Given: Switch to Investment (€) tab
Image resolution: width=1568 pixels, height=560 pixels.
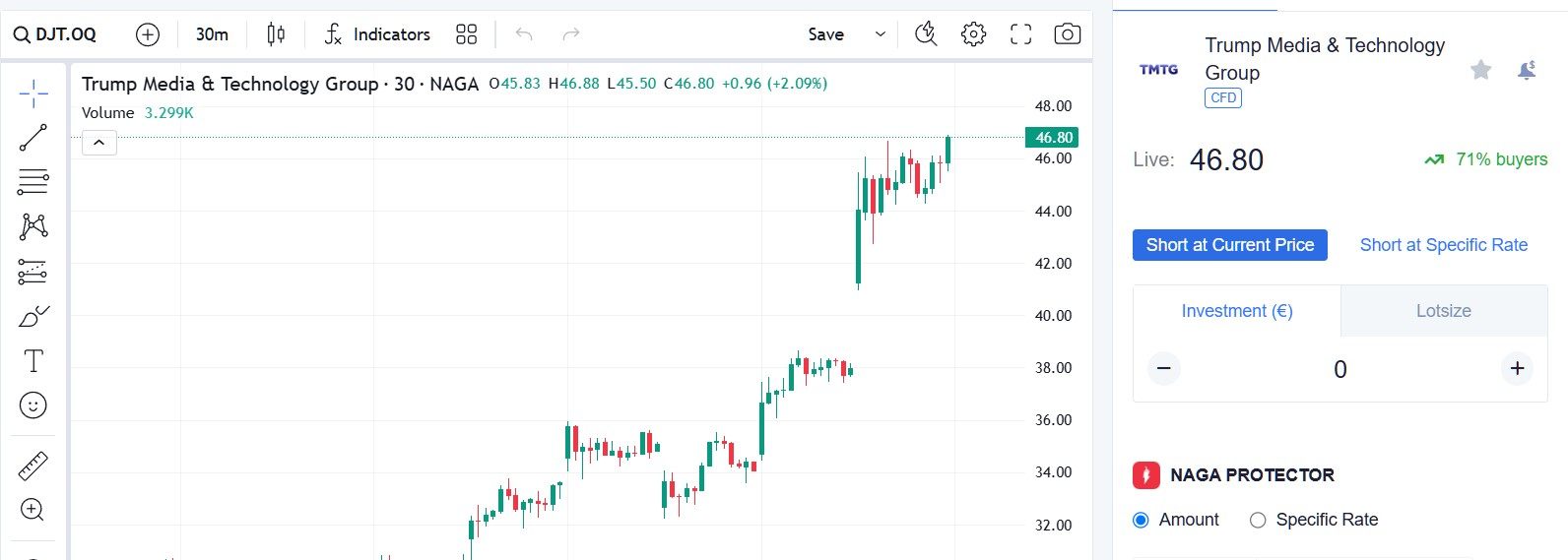Looking at the screenshot, I should click(1236, 311).
